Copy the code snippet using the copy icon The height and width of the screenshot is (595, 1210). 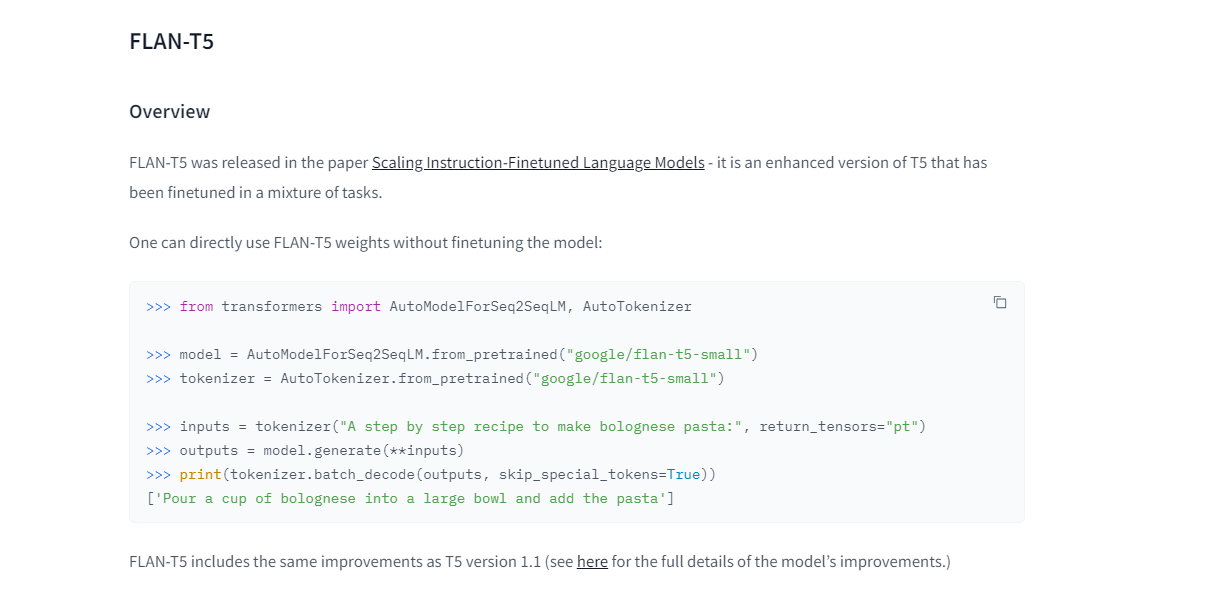[x=999, y=302]
